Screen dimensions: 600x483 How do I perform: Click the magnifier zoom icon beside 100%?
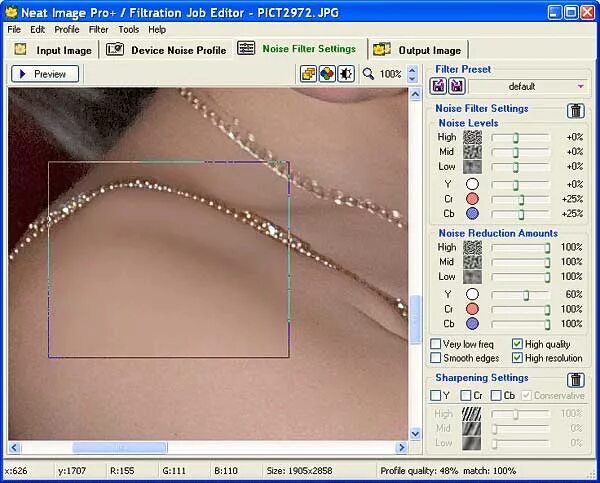[x=368, y=73]
